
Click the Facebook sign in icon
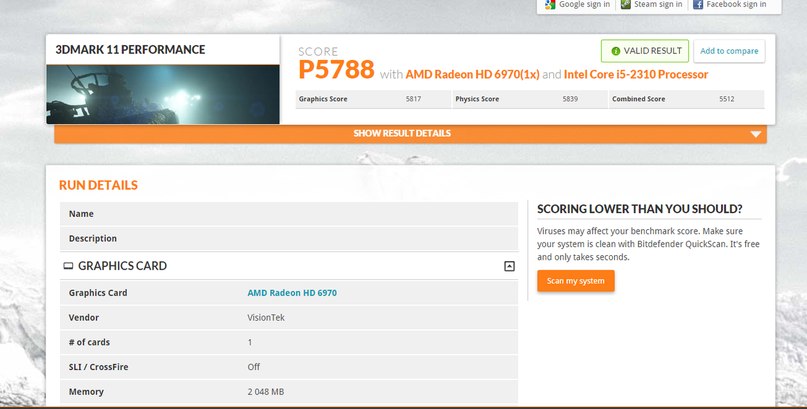coord(698,4)
